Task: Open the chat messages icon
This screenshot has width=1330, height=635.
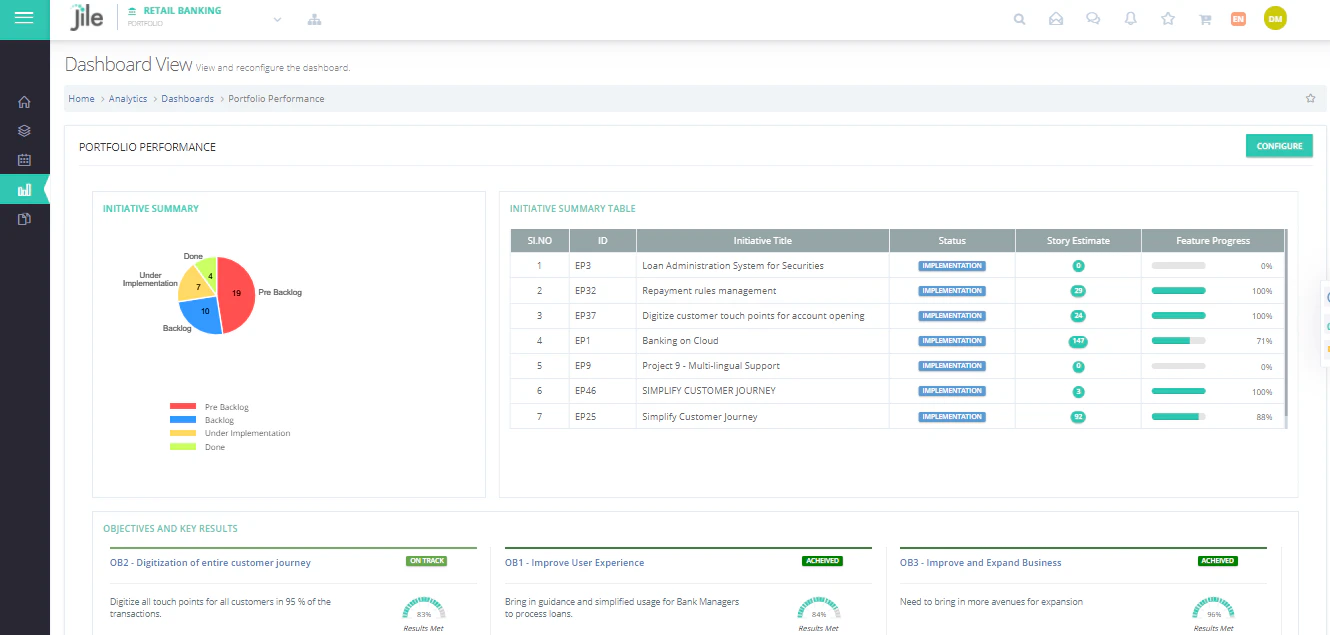Action: 1093,18
